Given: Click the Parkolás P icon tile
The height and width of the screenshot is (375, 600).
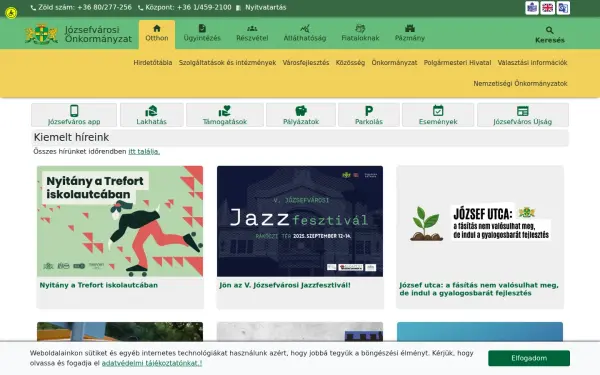Looking at the screenshot, I should pos(369,115).
